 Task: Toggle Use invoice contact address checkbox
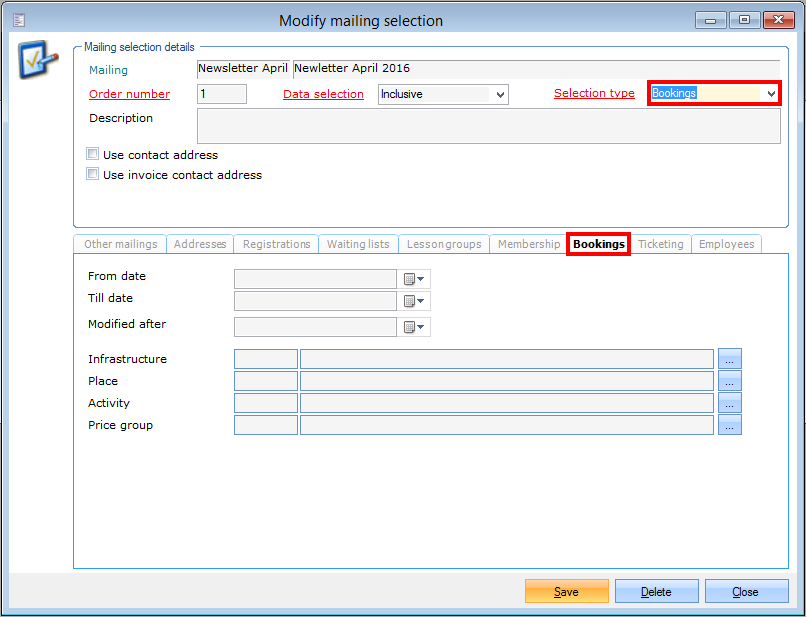click(93, 175)
